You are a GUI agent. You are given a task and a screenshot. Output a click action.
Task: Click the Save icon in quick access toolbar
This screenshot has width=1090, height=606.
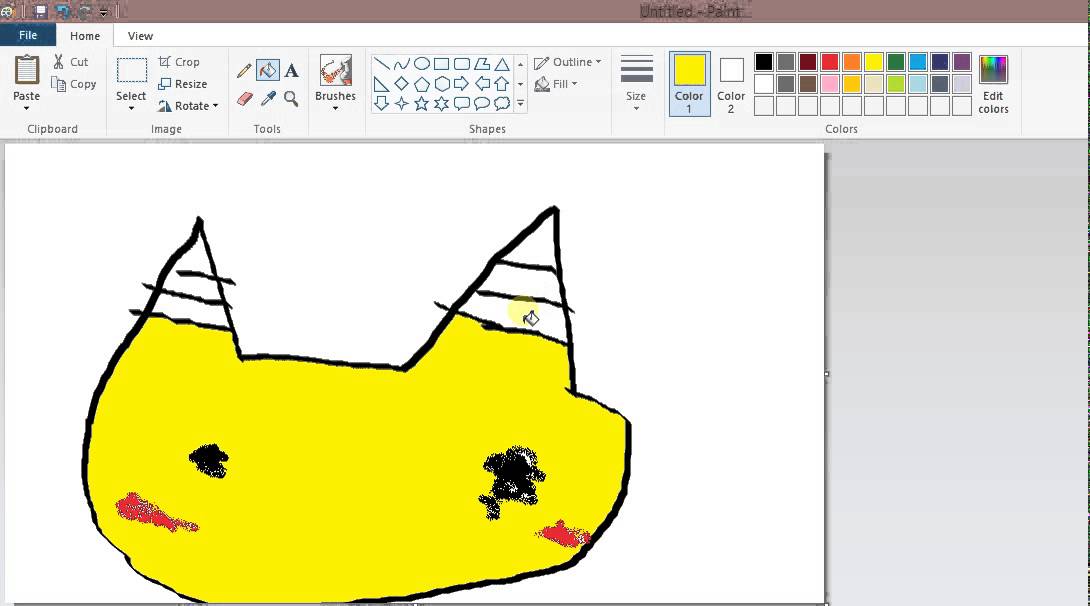[39, 10]
